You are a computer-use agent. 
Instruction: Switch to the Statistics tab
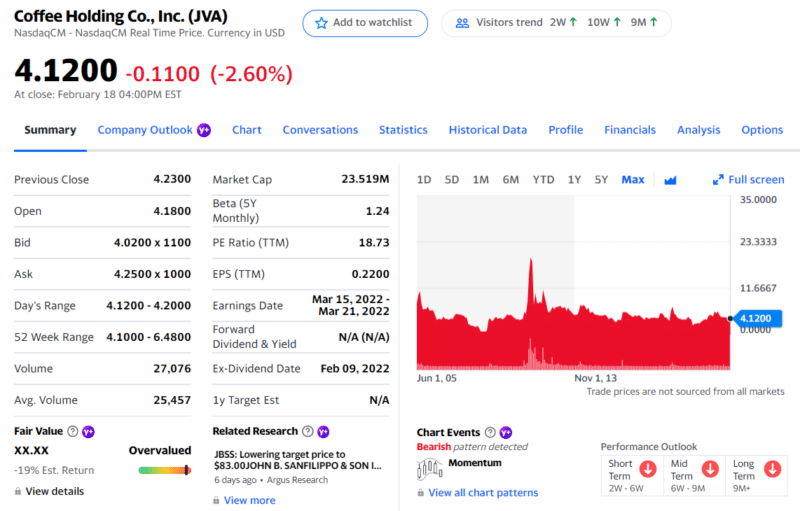(403, 130)
